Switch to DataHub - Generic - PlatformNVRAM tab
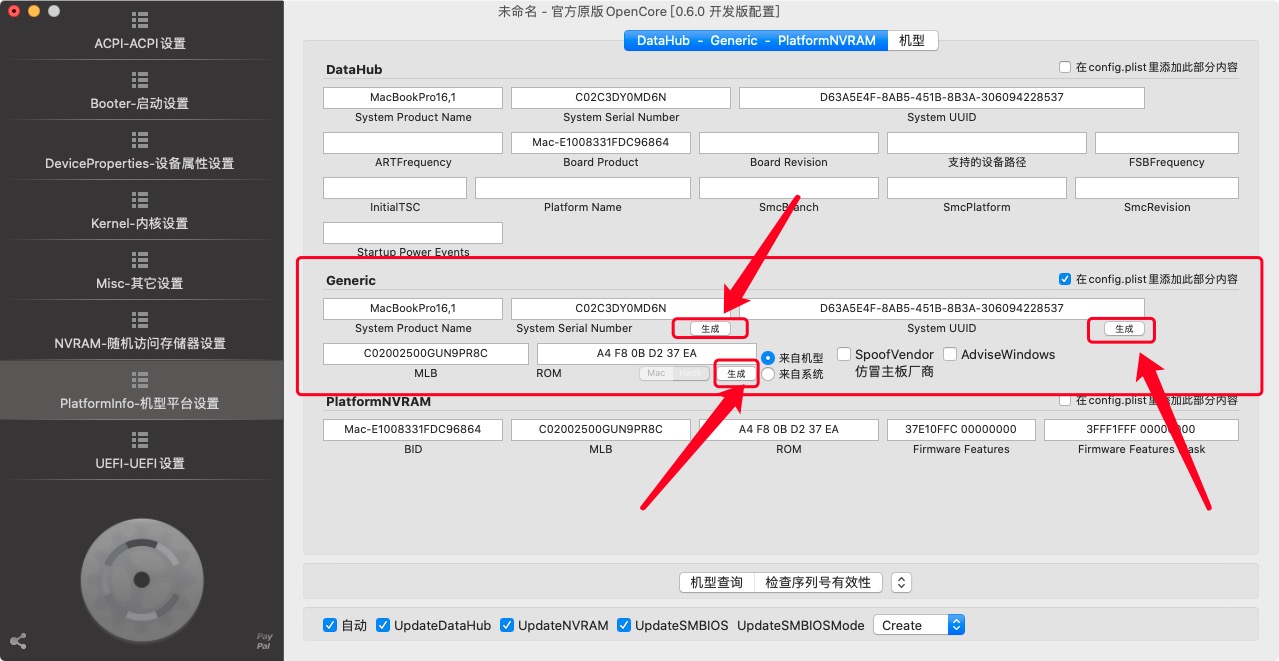 756,40
